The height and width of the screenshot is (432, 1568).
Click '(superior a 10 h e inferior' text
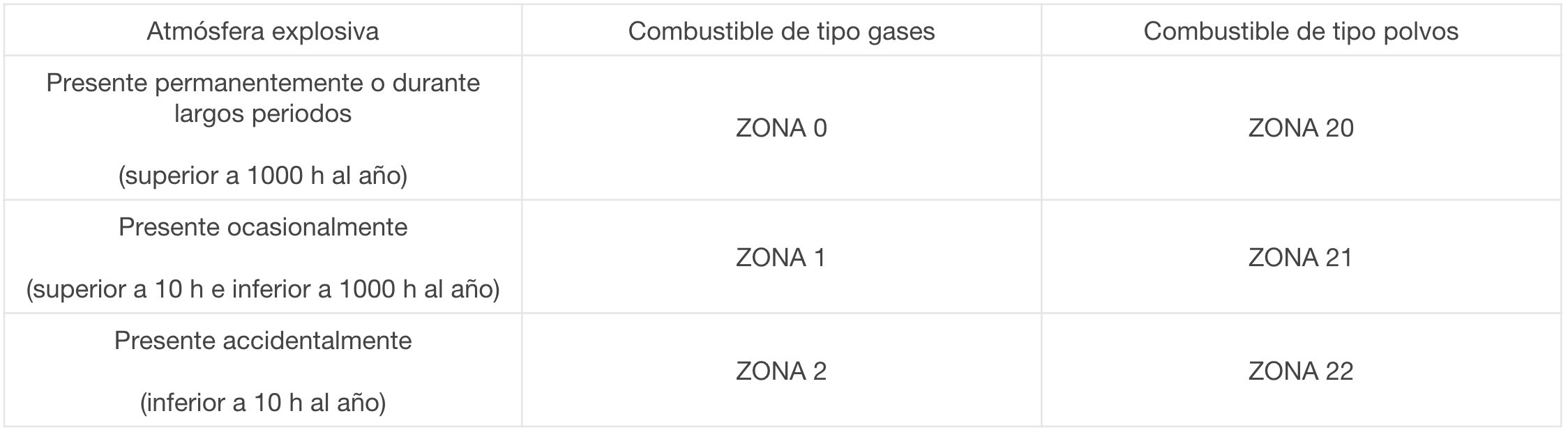click(179, 289)
